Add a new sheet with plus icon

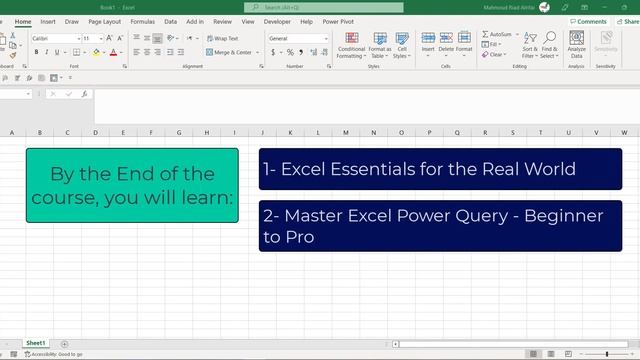tap(64, 344)
